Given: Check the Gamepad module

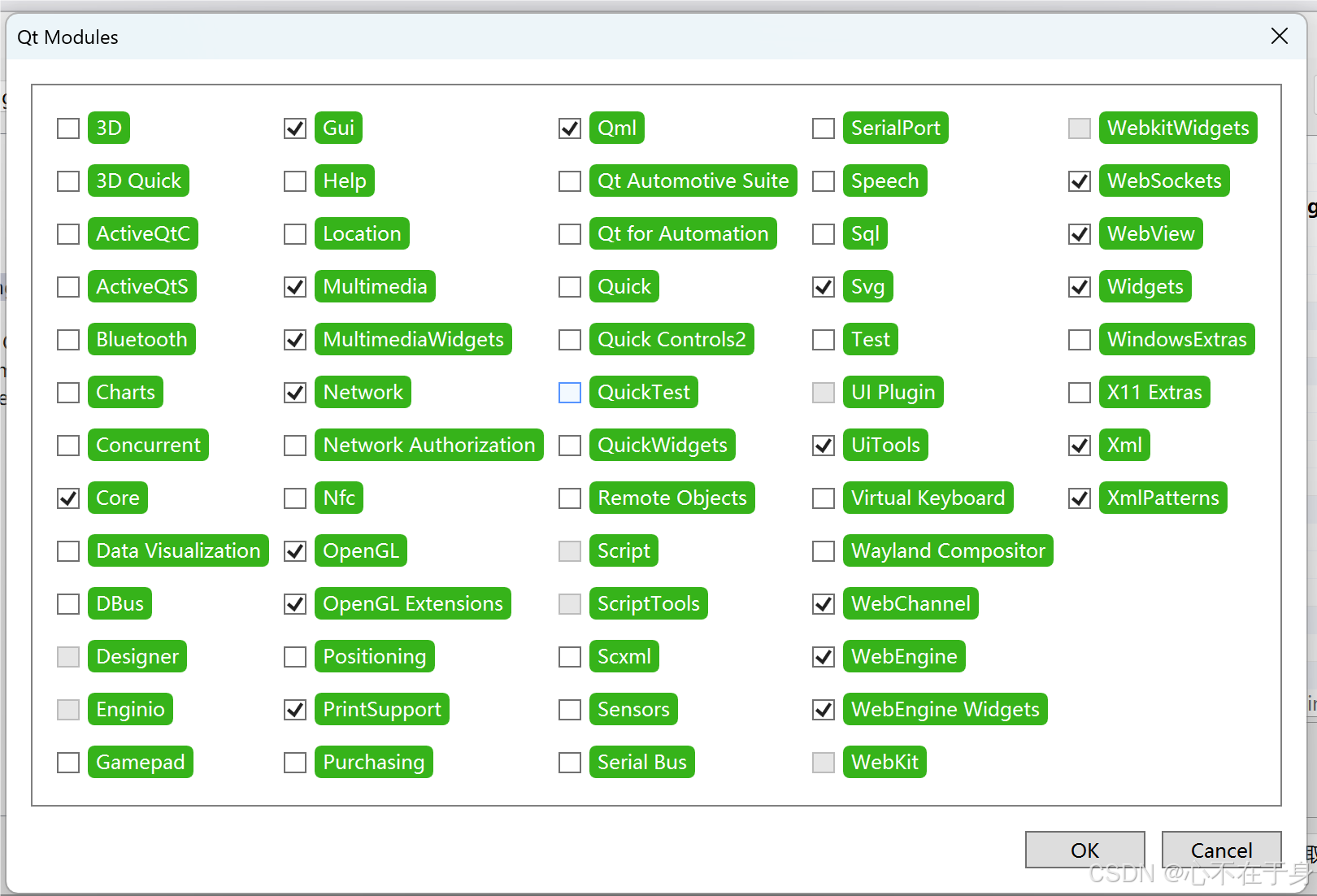Looking at the screenshot, I should tap(68, 763).
